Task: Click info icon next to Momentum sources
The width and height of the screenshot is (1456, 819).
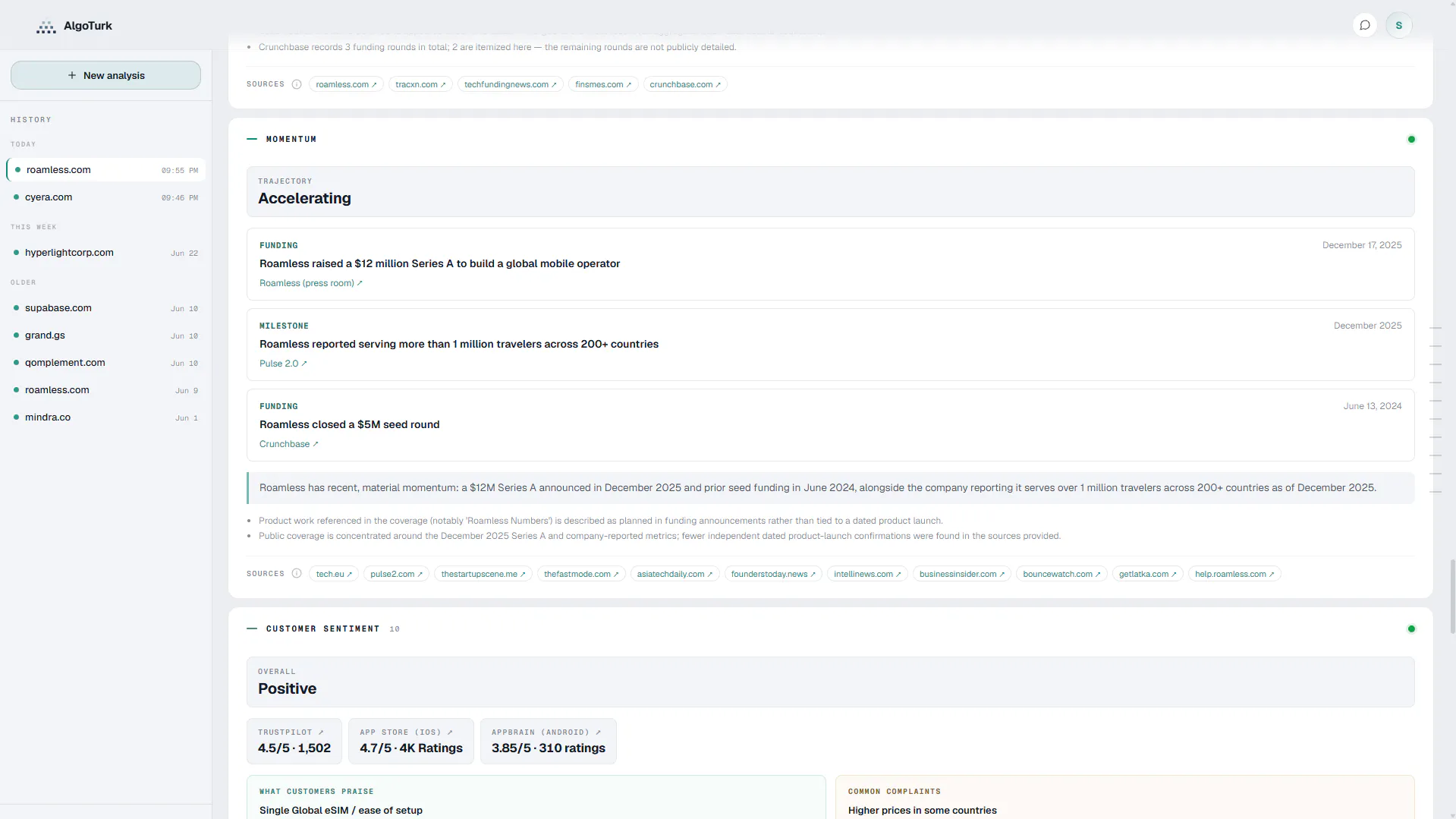Action: [x=297, y=574]
